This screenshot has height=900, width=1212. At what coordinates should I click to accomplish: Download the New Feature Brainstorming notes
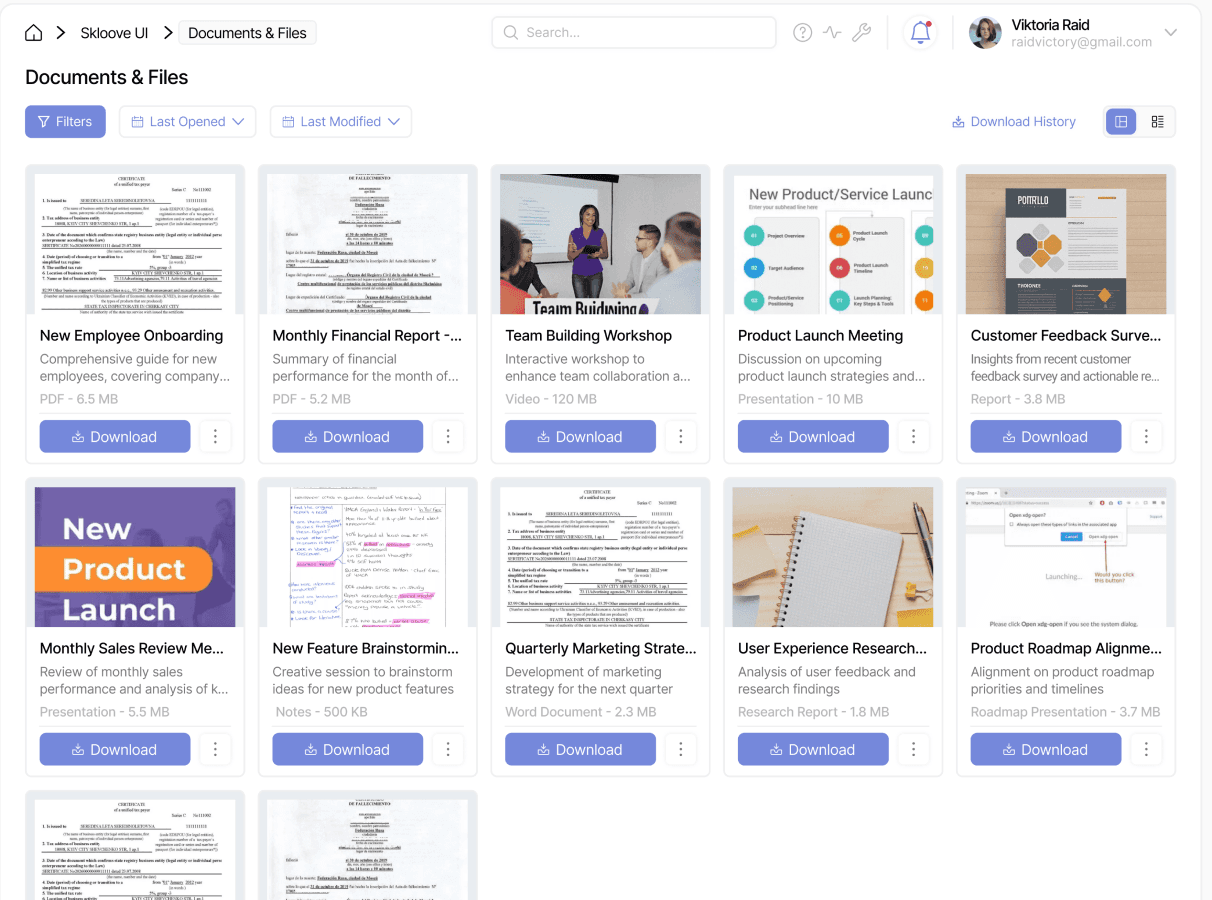[x=348, y=750]
